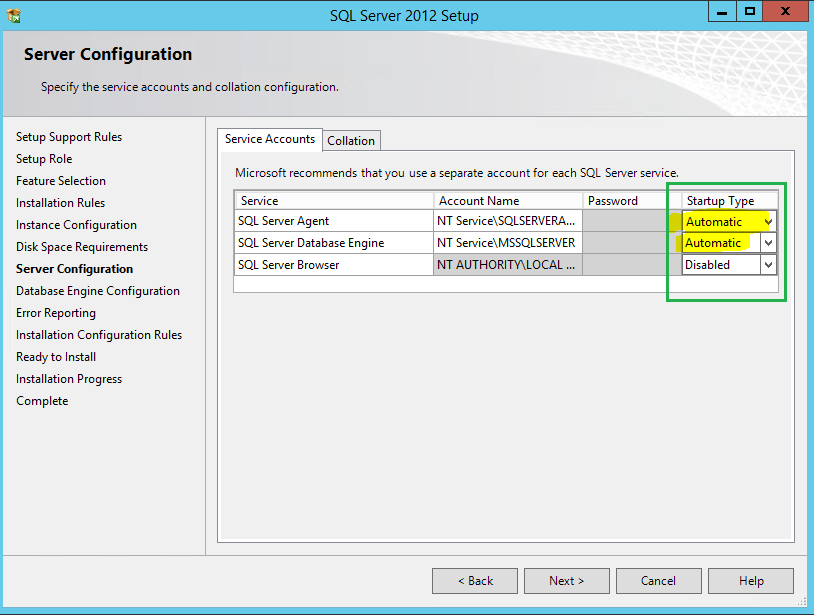Open Startup Type dropdown for SQL Server Agent
The height and width of the screenshot is (615, 814).
(x=768, y=222)
